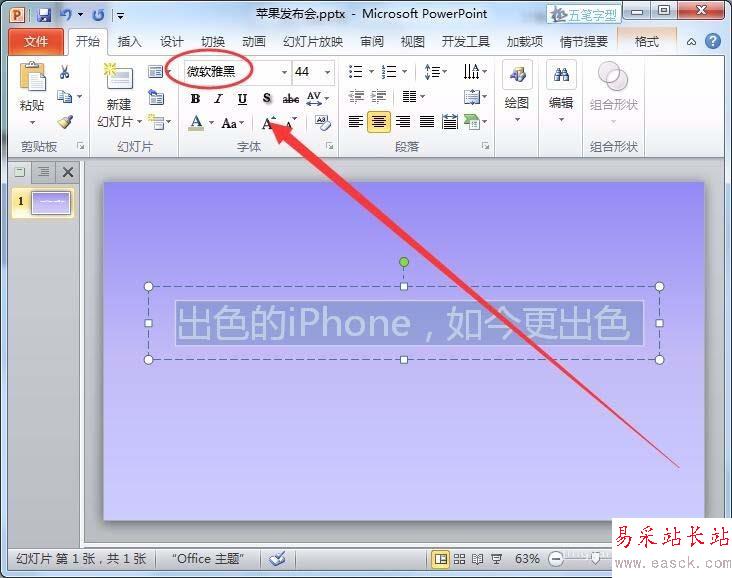Viewport: 732px width, 578px height.
Task: Switch to Slide Sorter view
Action: [x=459, y=559]
